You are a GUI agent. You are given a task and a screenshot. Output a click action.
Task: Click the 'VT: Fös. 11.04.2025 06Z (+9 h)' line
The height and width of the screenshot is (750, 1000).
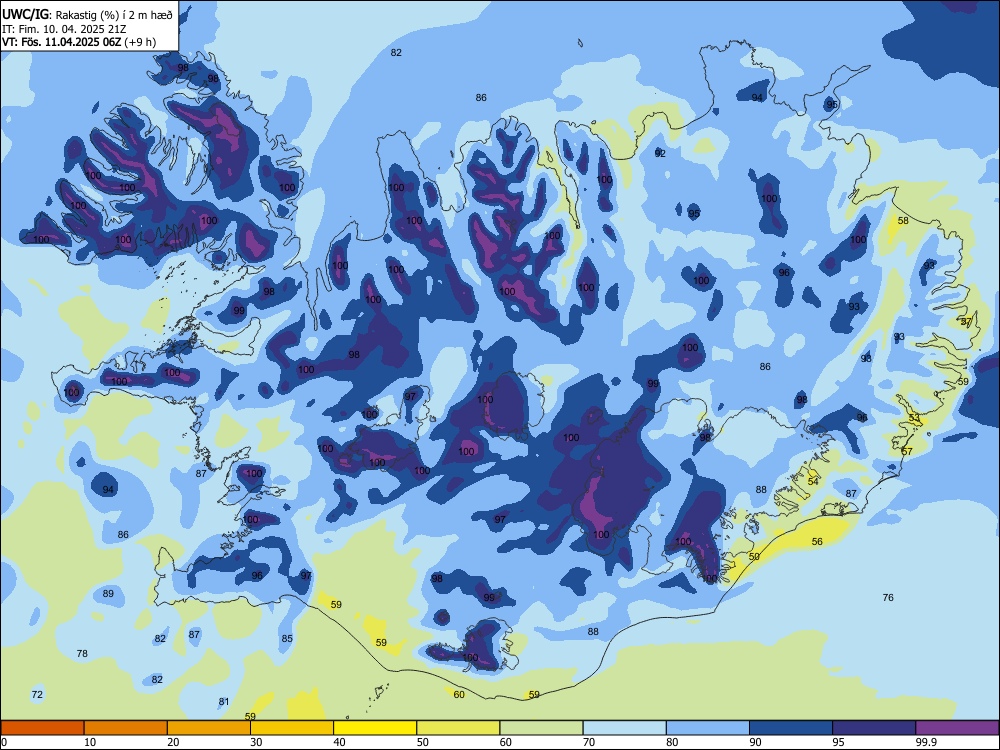[x=79, y=42]
